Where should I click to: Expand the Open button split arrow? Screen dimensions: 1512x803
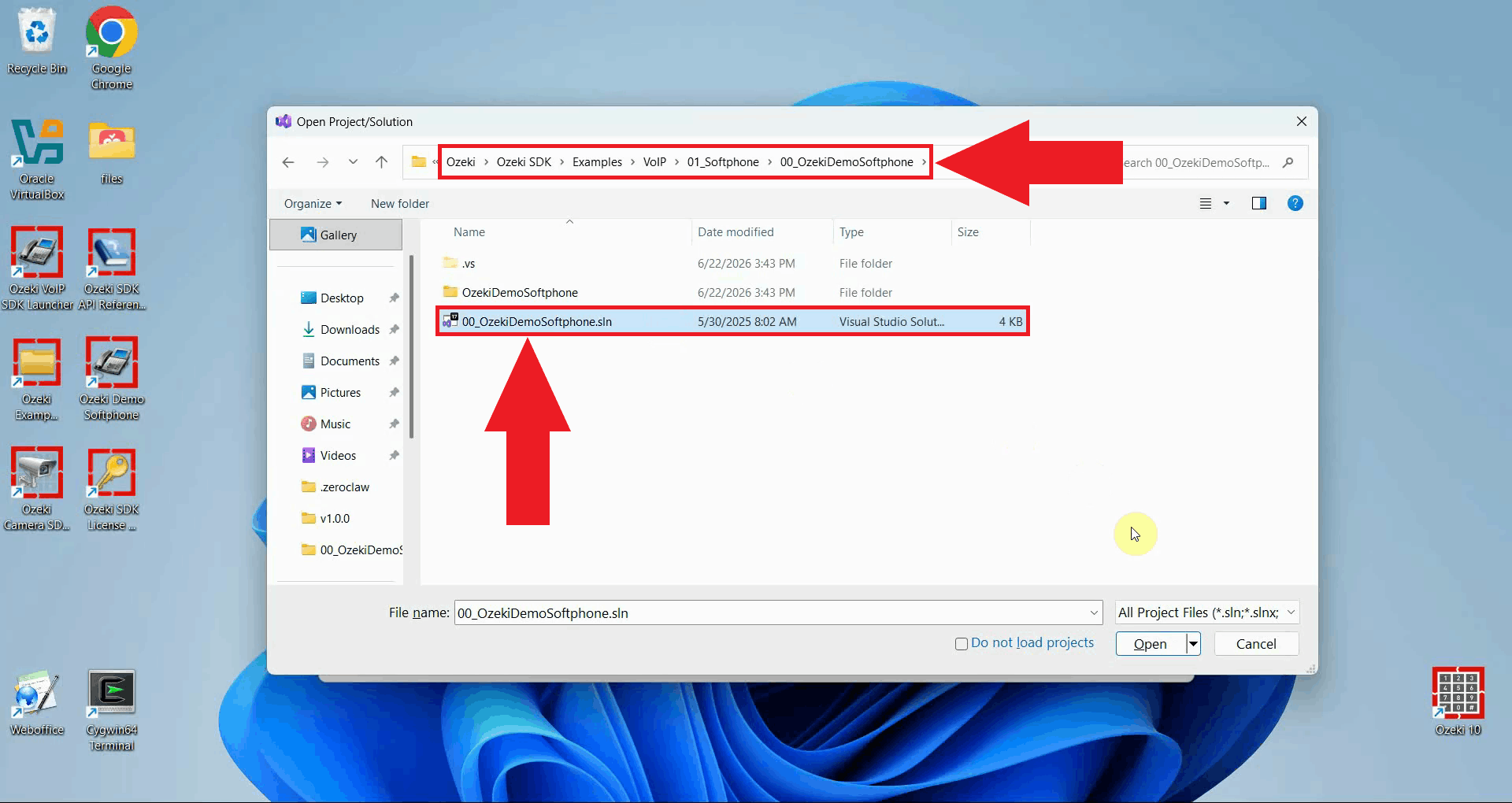coord(1194,644)
